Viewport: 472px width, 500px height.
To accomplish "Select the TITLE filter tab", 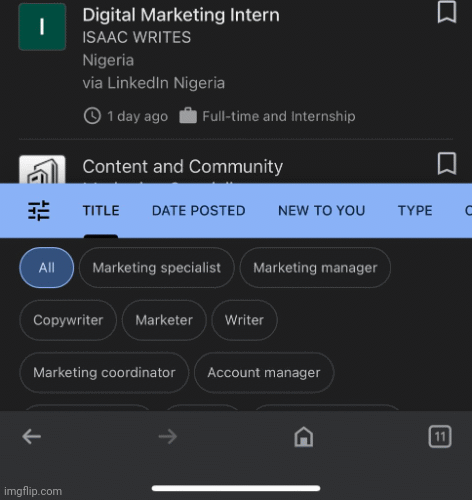I will 101,211.
